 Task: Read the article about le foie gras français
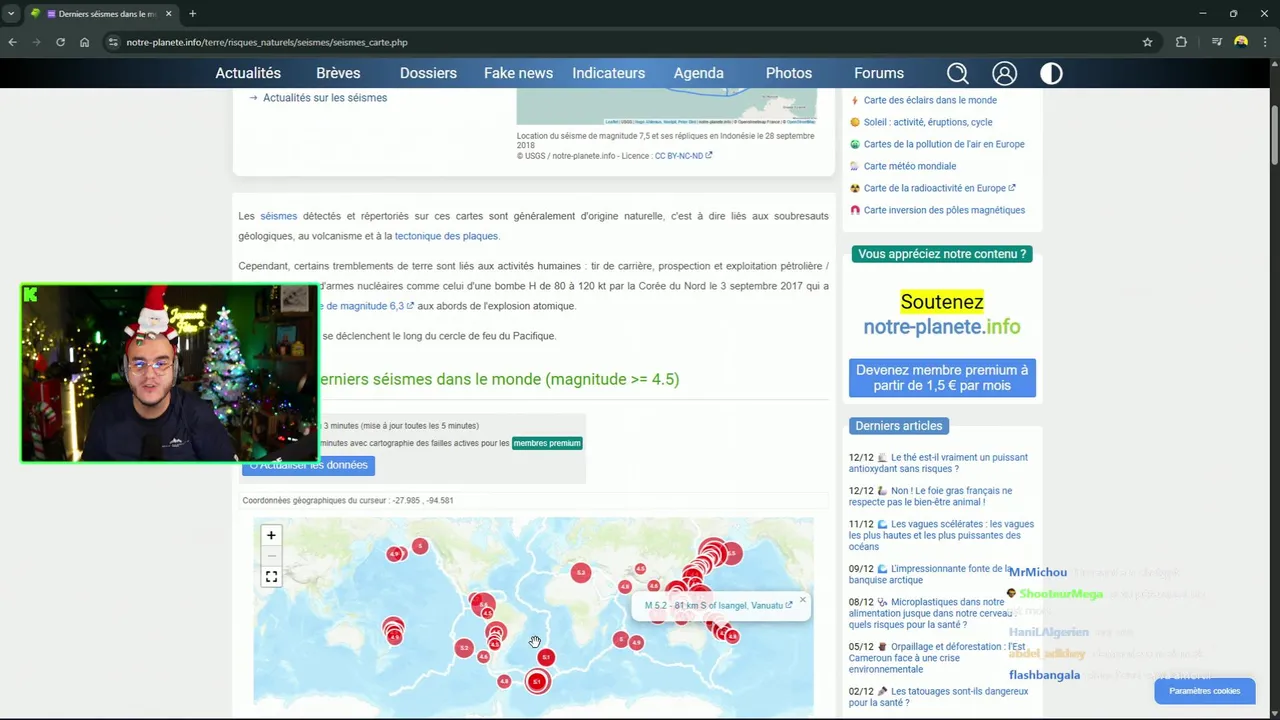[930, 496]
